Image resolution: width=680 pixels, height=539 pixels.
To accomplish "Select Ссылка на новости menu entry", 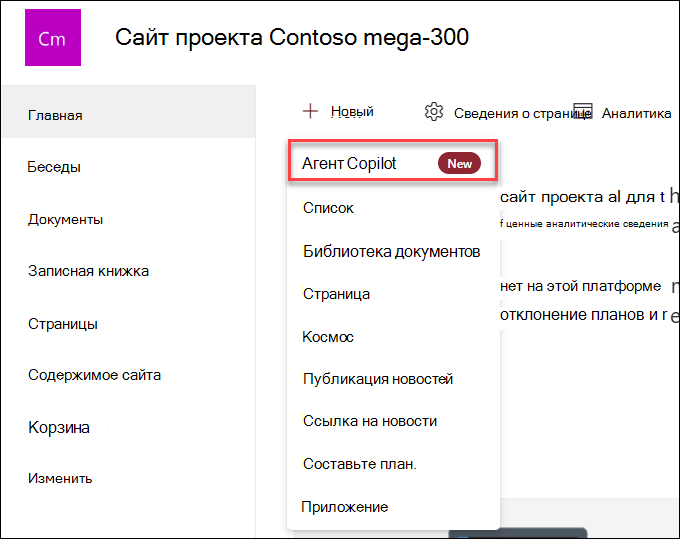I will [369, 421].
